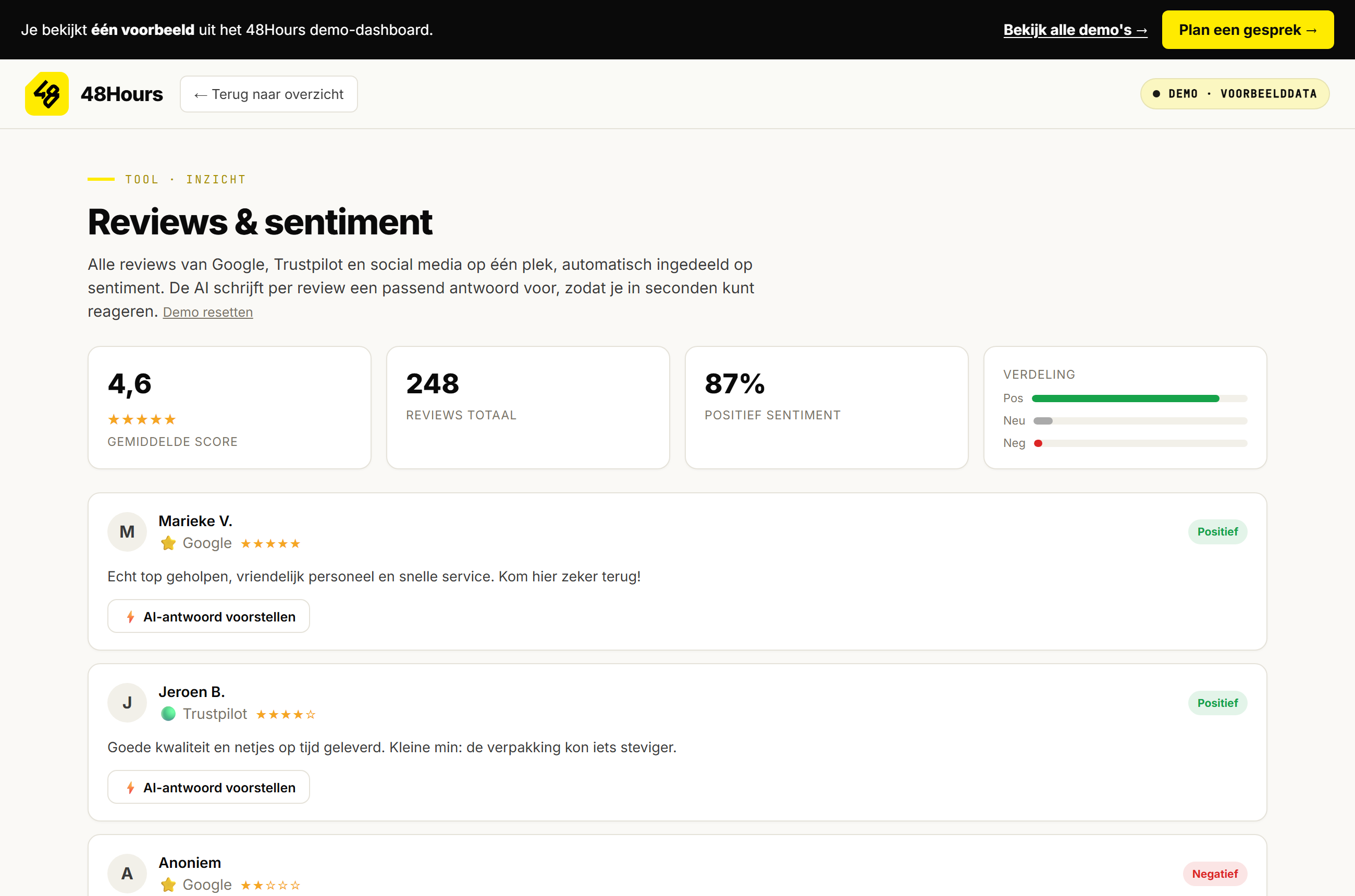The height and width of the screenshot is (896, 1355).
Task: Click the Trustpilot source label
Action: 215,714
